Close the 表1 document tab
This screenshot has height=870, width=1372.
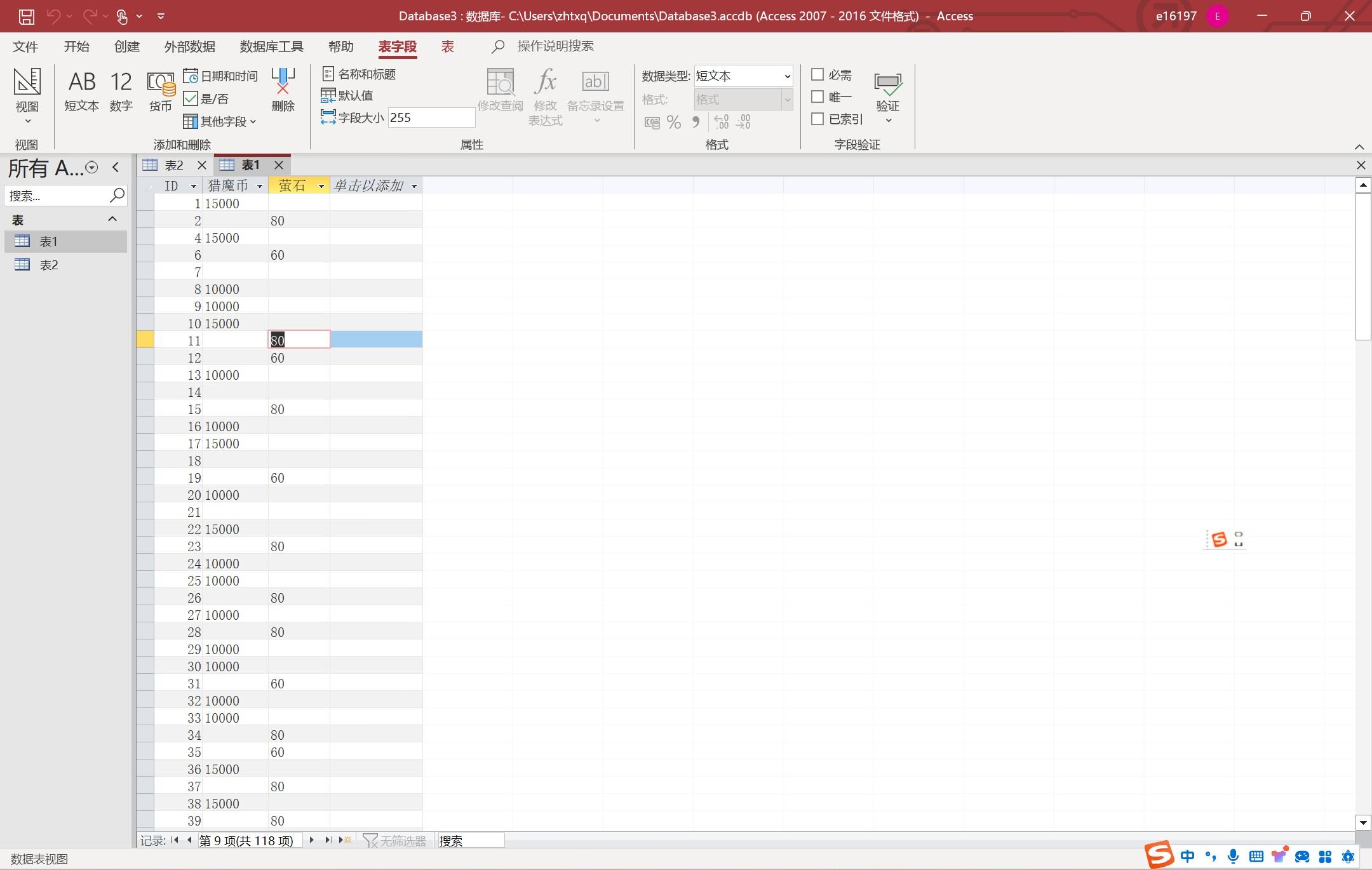click(278, 165)
